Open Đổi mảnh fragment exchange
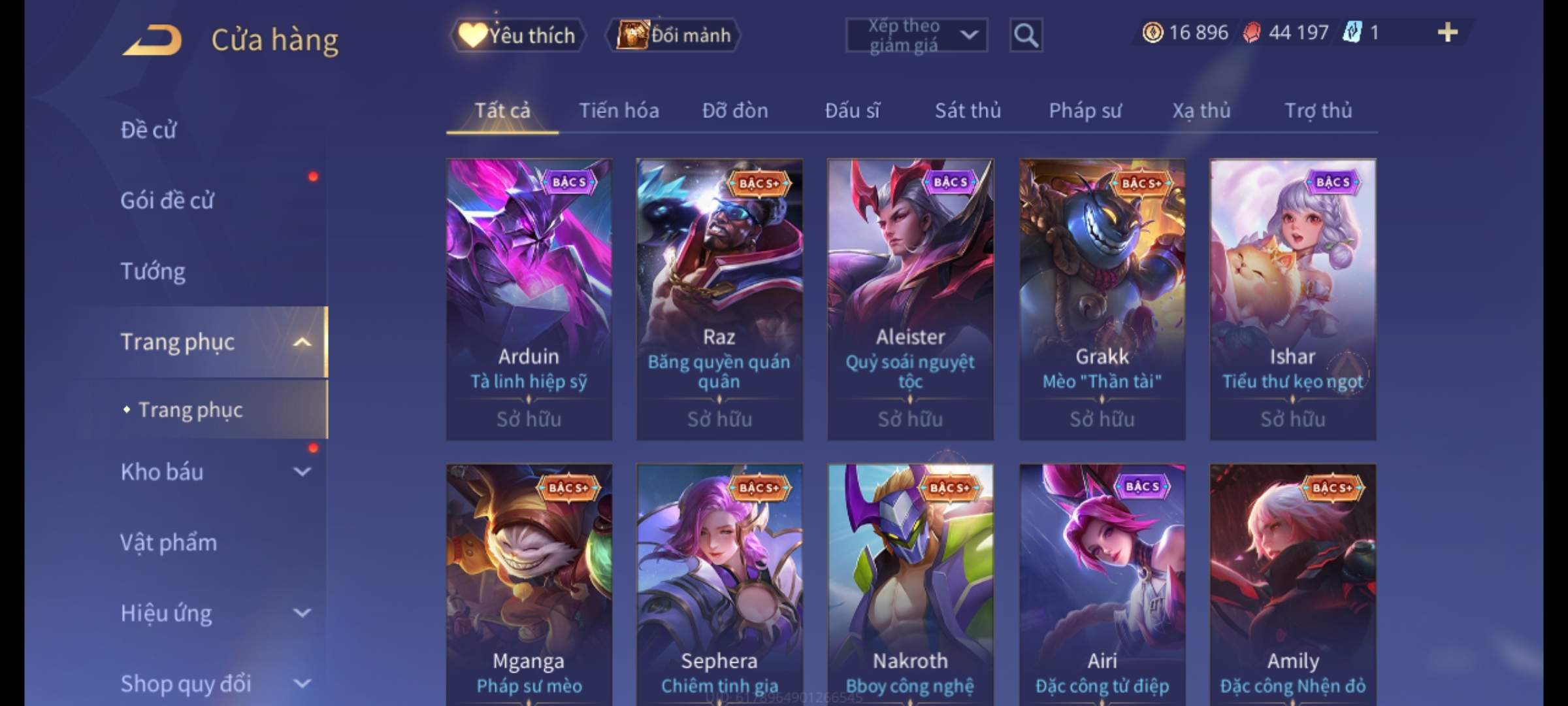The width and height of the screenshot is (1568, 706). [674, 35]
